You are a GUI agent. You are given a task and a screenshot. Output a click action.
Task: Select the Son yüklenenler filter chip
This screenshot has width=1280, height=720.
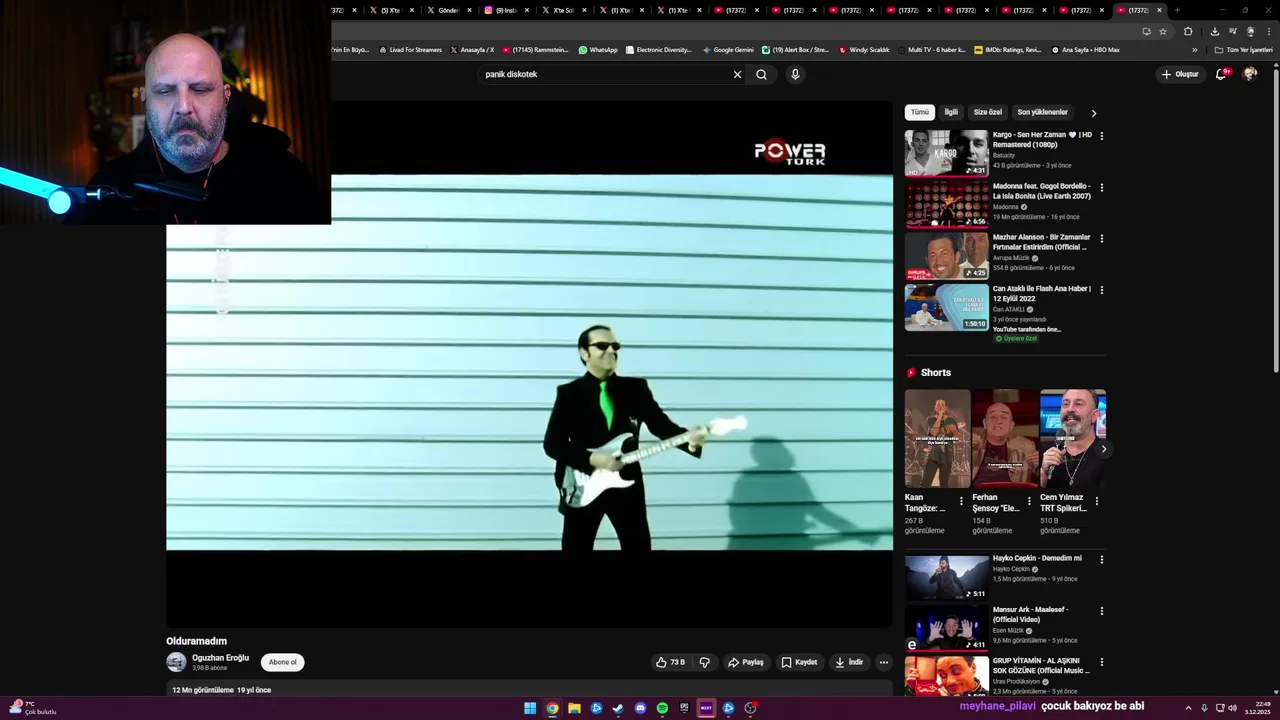1043,112
